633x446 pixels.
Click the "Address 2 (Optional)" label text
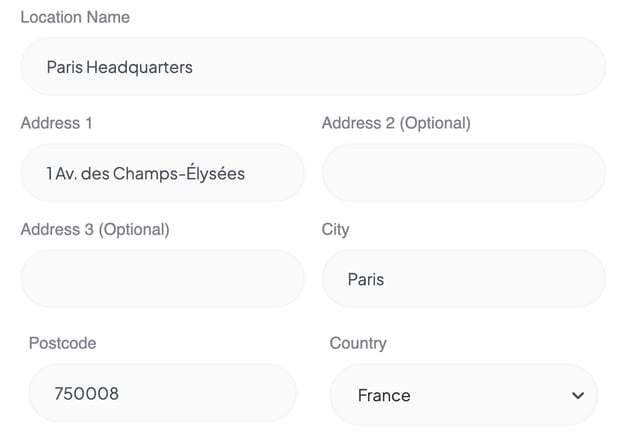tap(396, 124)
